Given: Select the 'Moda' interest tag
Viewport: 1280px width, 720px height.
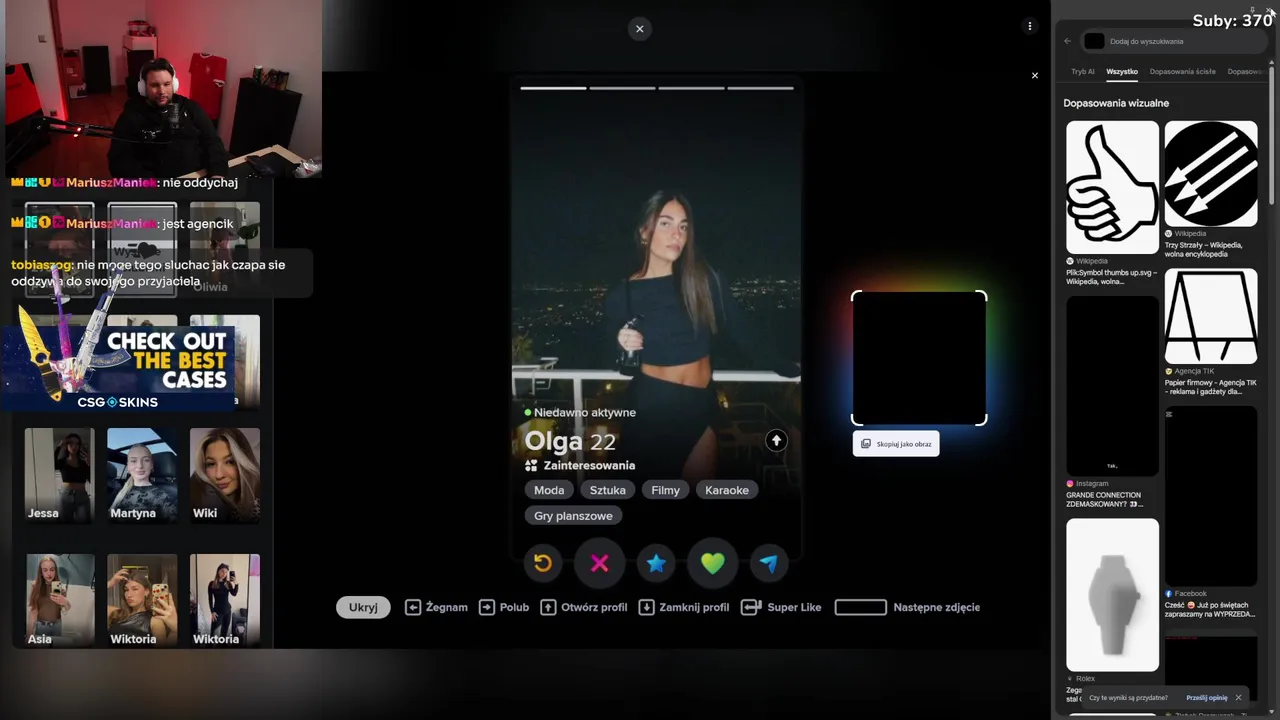Looking at the screenshot, I should click(549, 490).
